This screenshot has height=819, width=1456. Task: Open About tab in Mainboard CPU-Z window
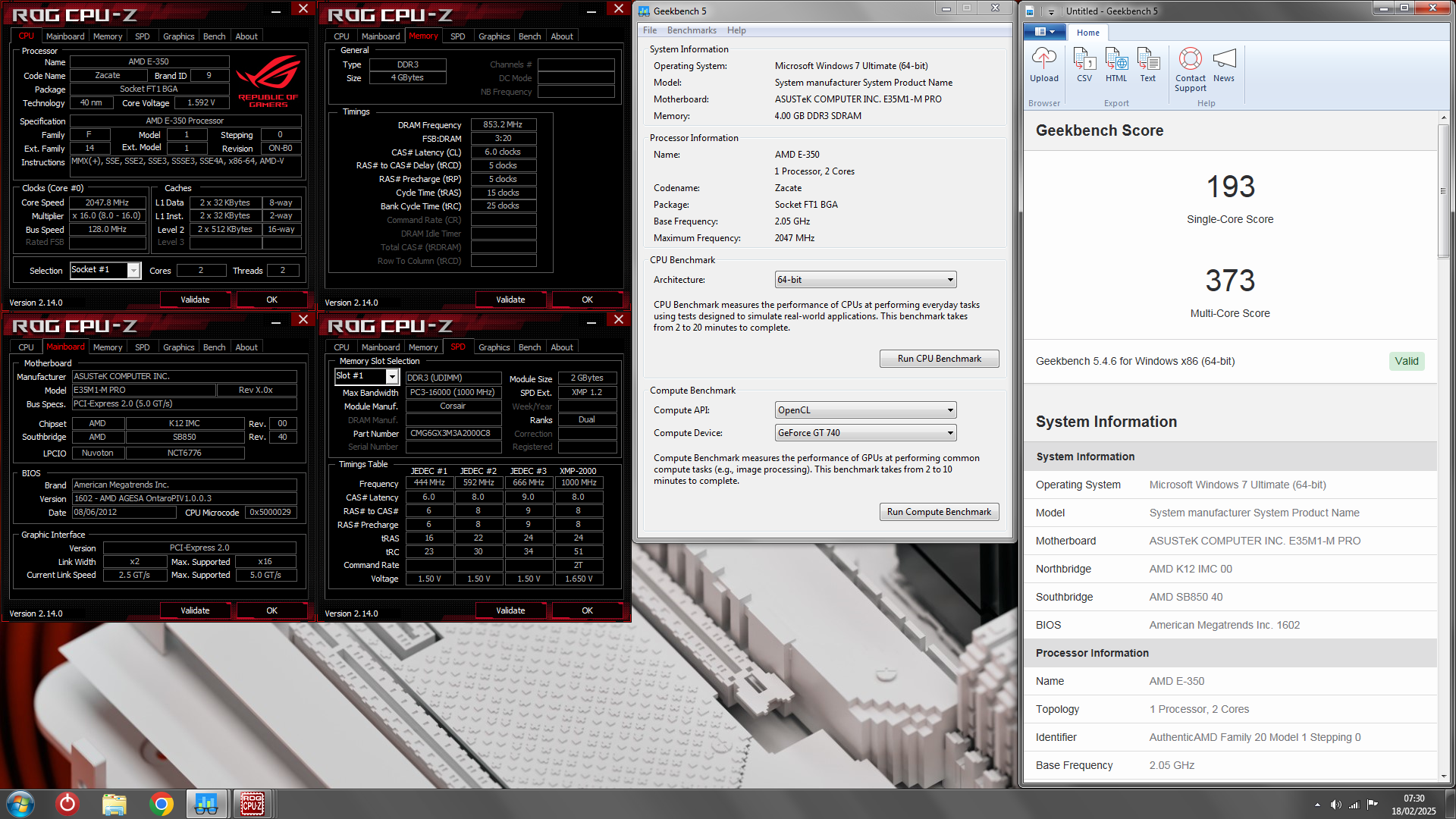click(246, 347)
